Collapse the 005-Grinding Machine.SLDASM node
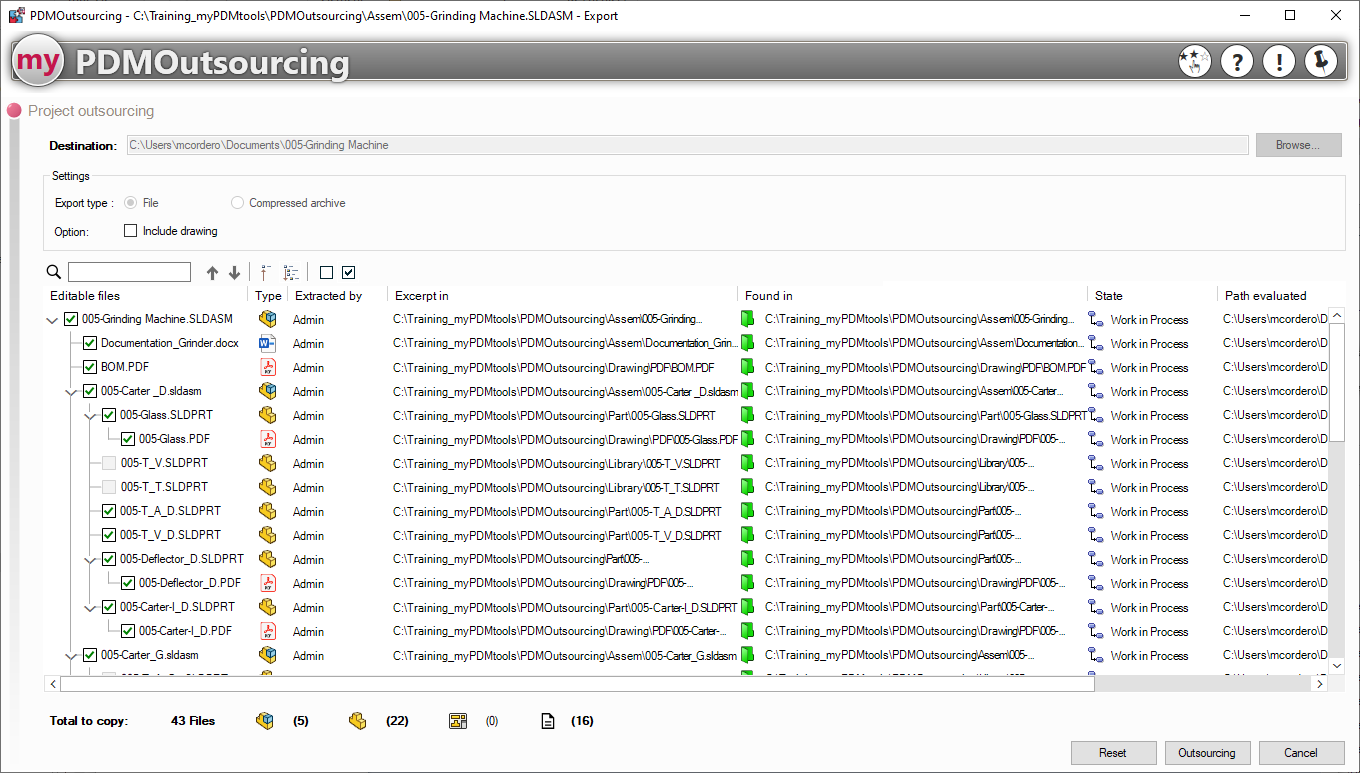 click(52, 320)
